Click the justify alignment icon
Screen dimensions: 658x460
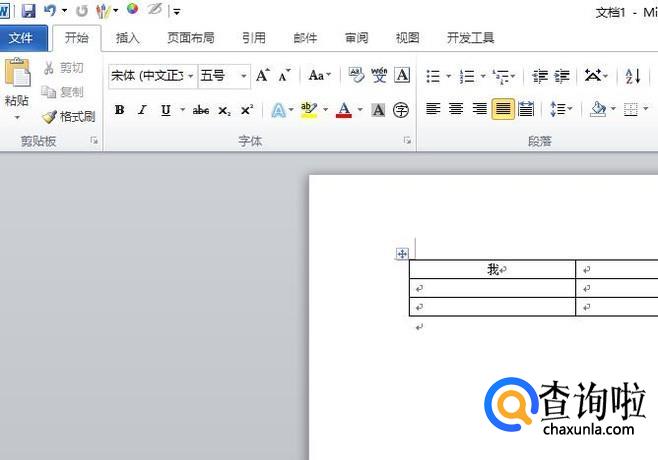[503, 109]
